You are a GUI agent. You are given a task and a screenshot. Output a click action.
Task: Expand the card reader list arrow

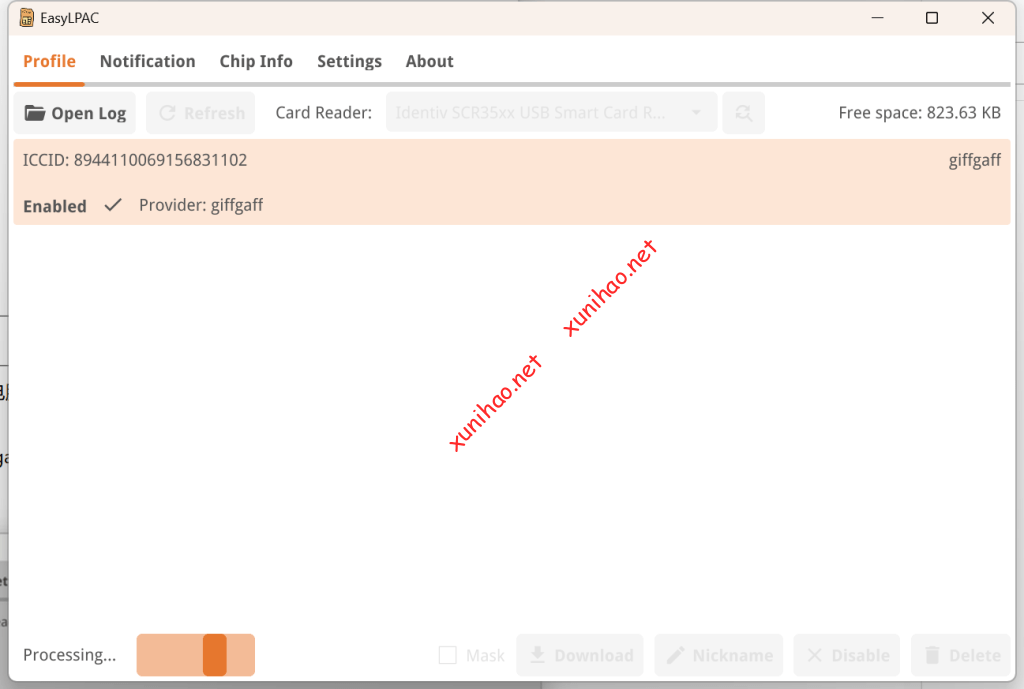click(x=696, y=113)
